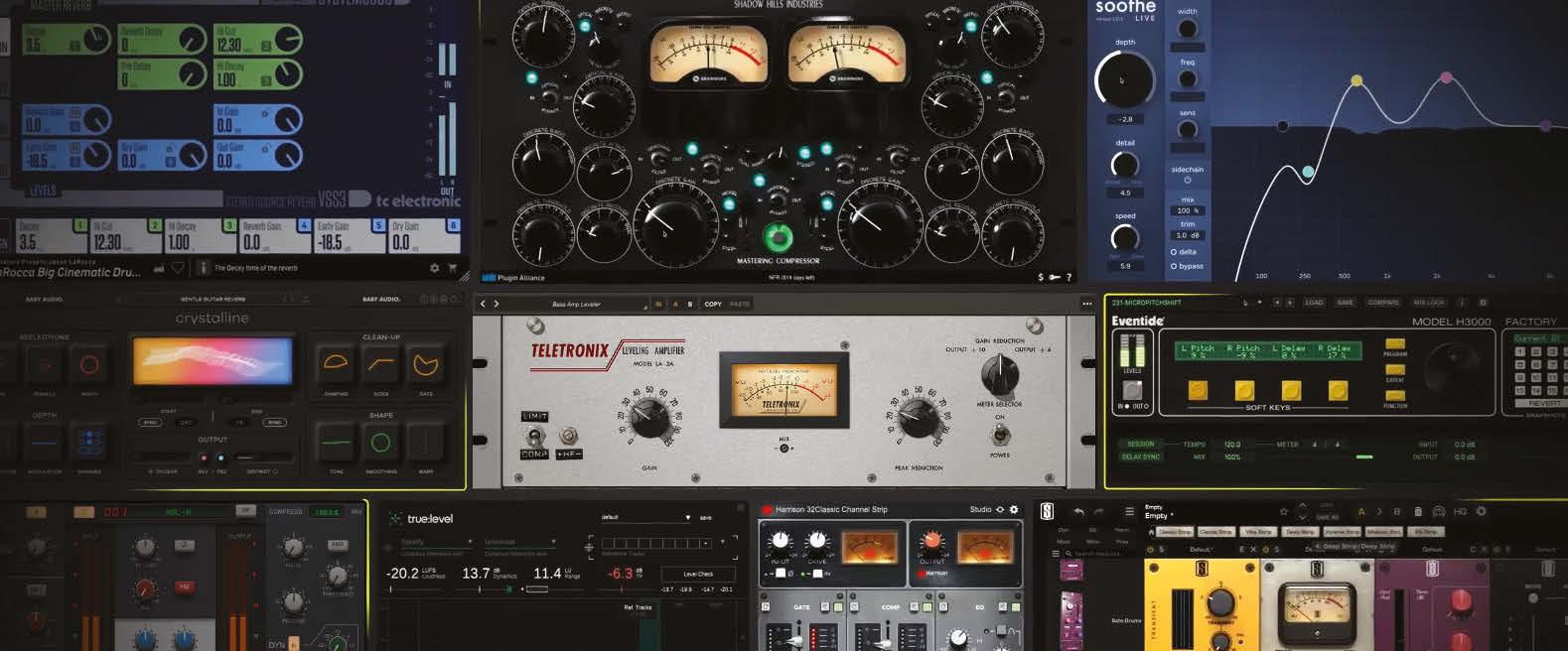Toggle the MIX LOCK button on Eventide H3000

coord(1428,302)
